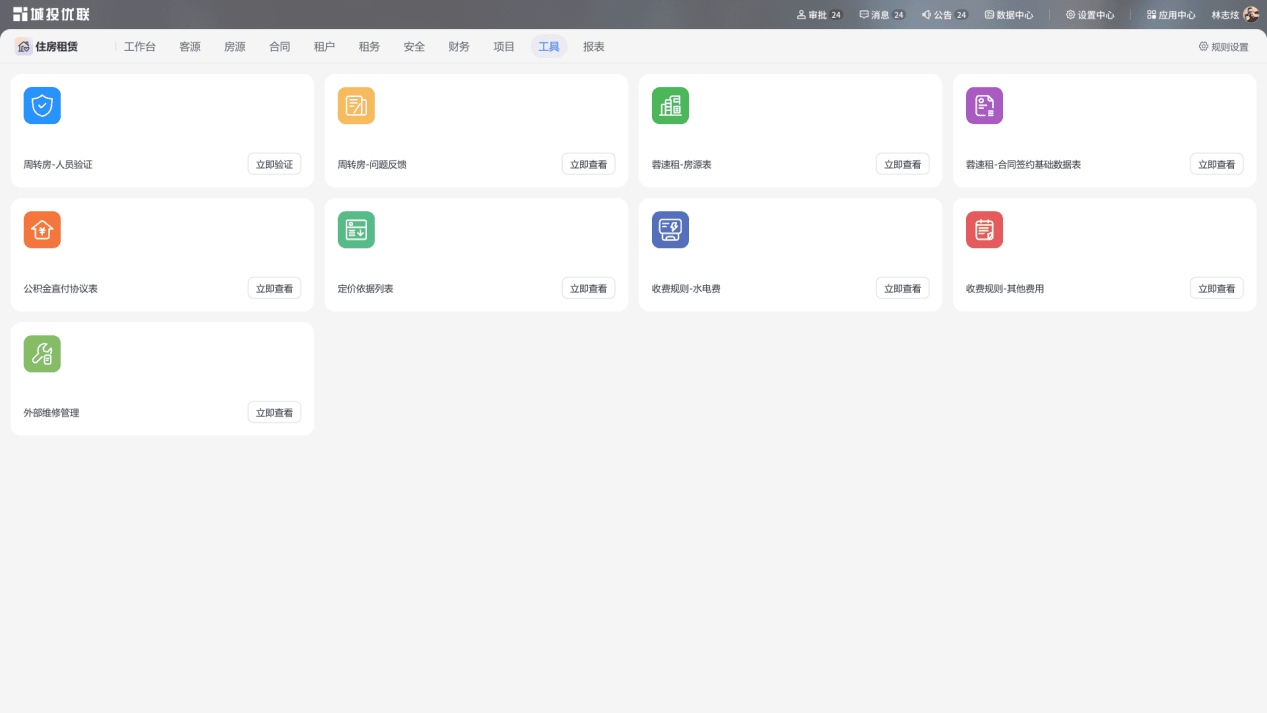1267x713 pixels.
Task: Select the teal 定价依据列表 icon
Action: [x=356, y=230]
